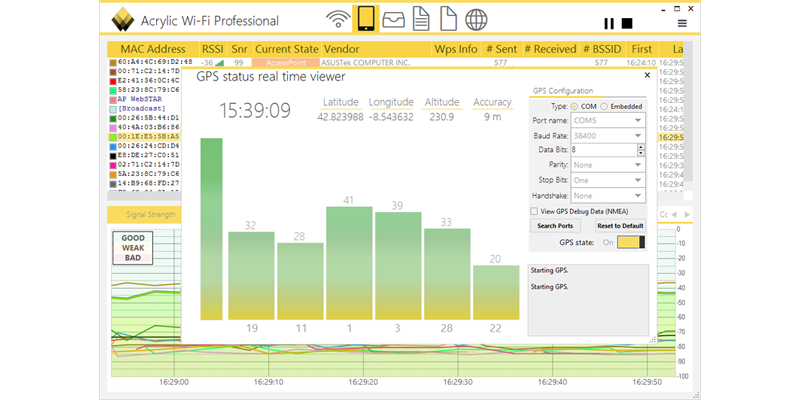Expand the Parity dropdown

[637, 165]
